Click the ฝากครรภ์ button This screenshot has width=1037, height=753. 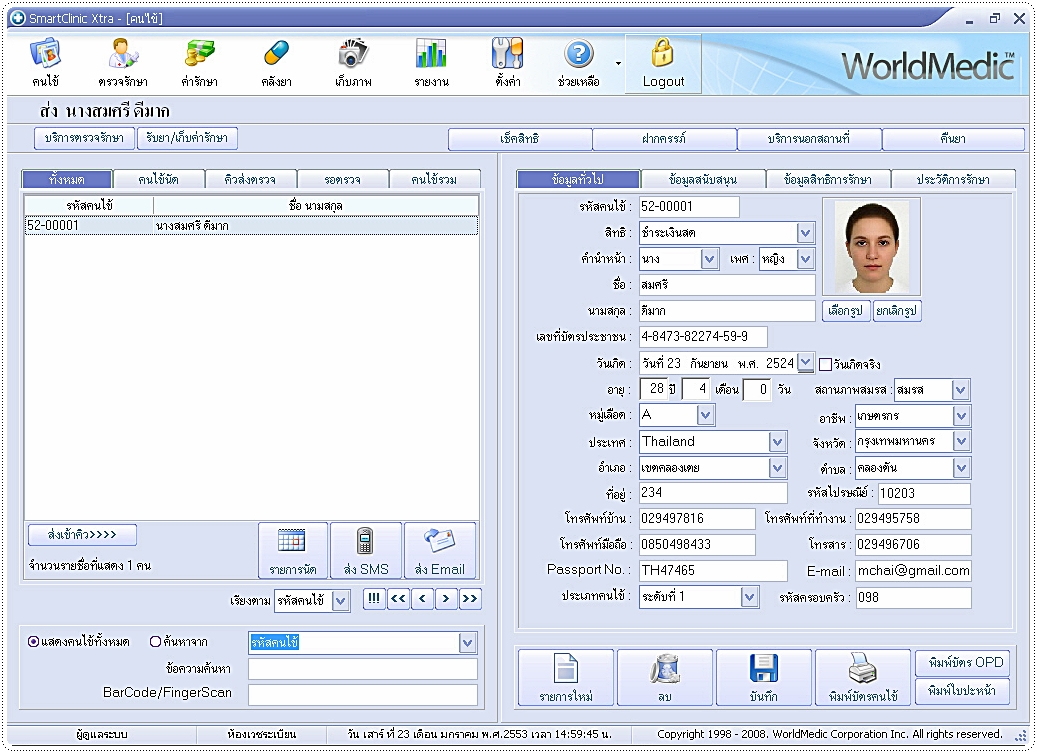(x=664, y=139)
